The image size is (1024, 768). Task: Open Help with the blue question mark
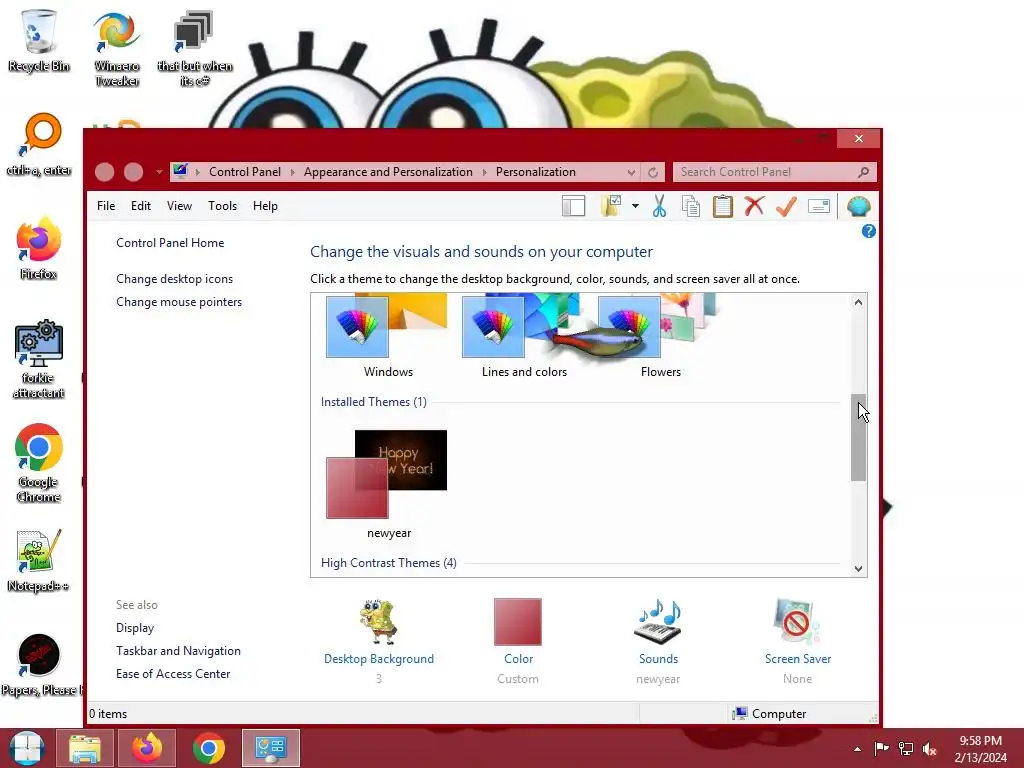(869, 231)
